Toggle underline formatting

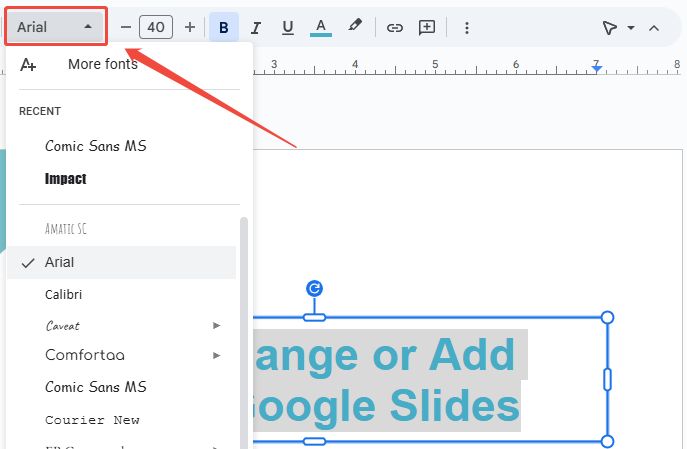click(x=288, y=28)
